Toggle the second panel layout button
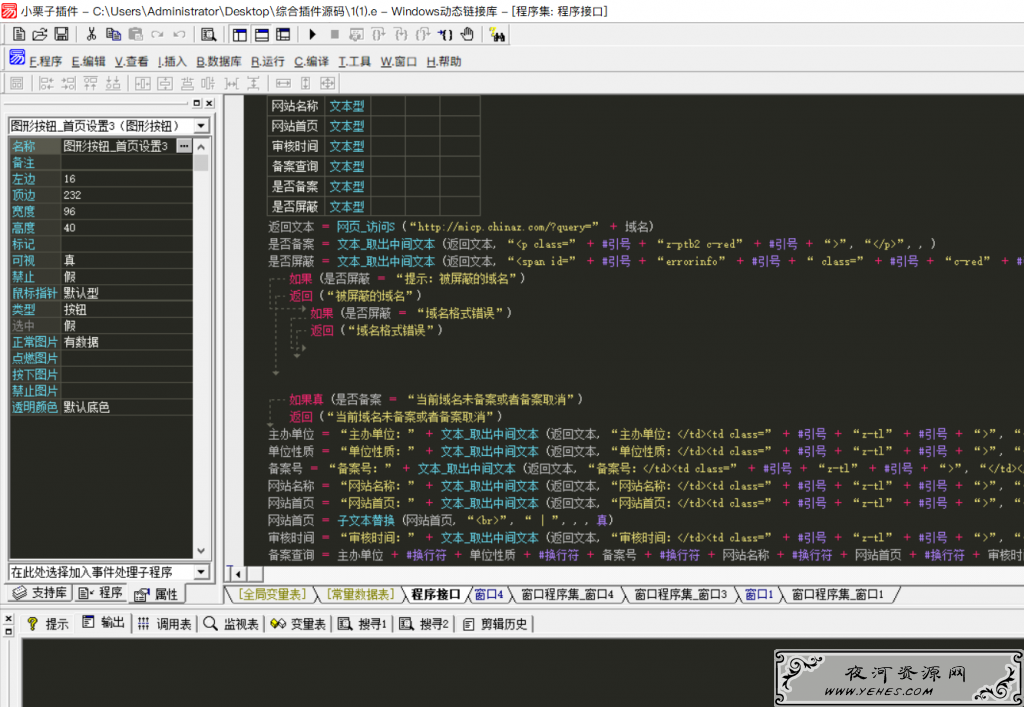The height and width of the screenshot is (707, 1024). tap(262, 34)
